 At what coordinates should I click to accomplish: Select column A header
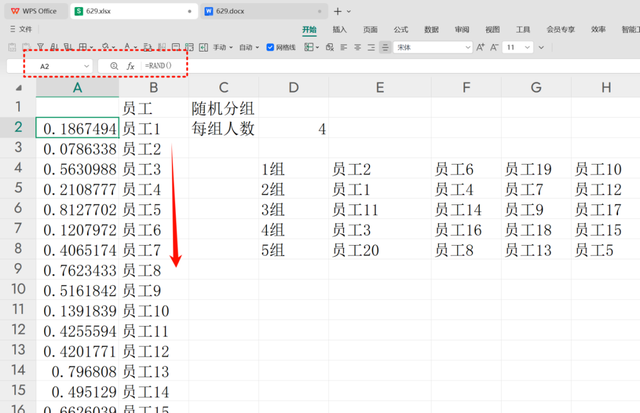(78, 87)
